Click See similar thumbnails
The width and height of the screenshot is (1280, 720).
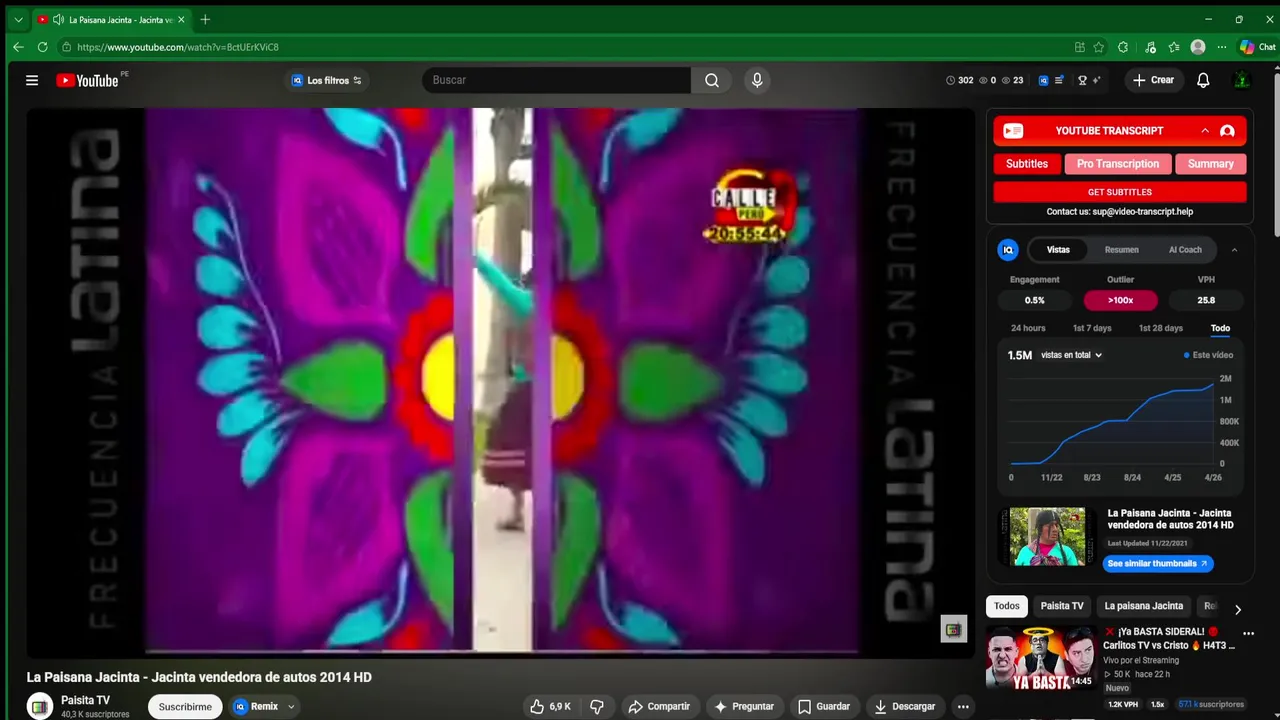coord(1158,563)
